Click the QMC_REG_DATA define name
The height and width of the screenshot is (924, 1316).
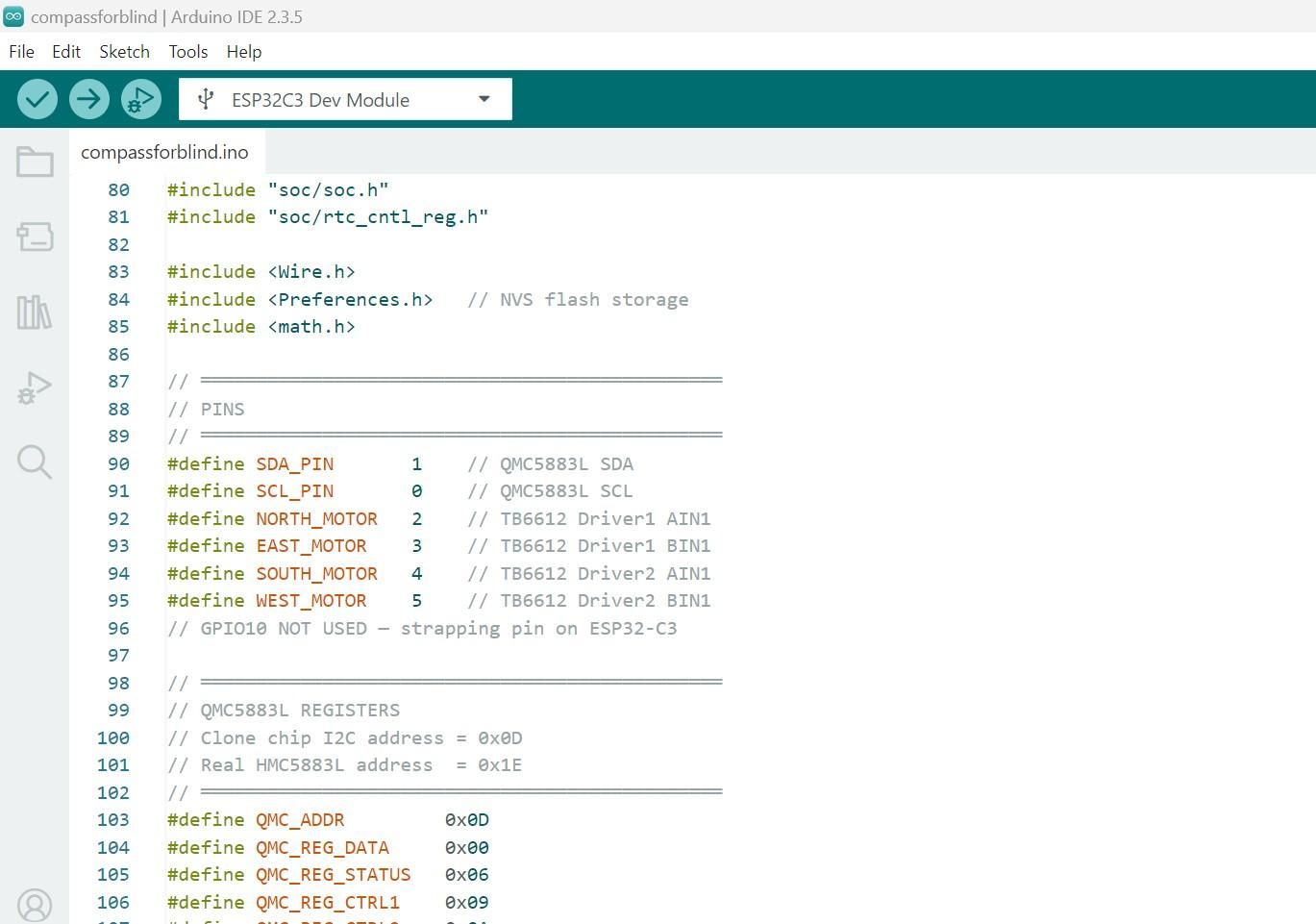[323, 847]
